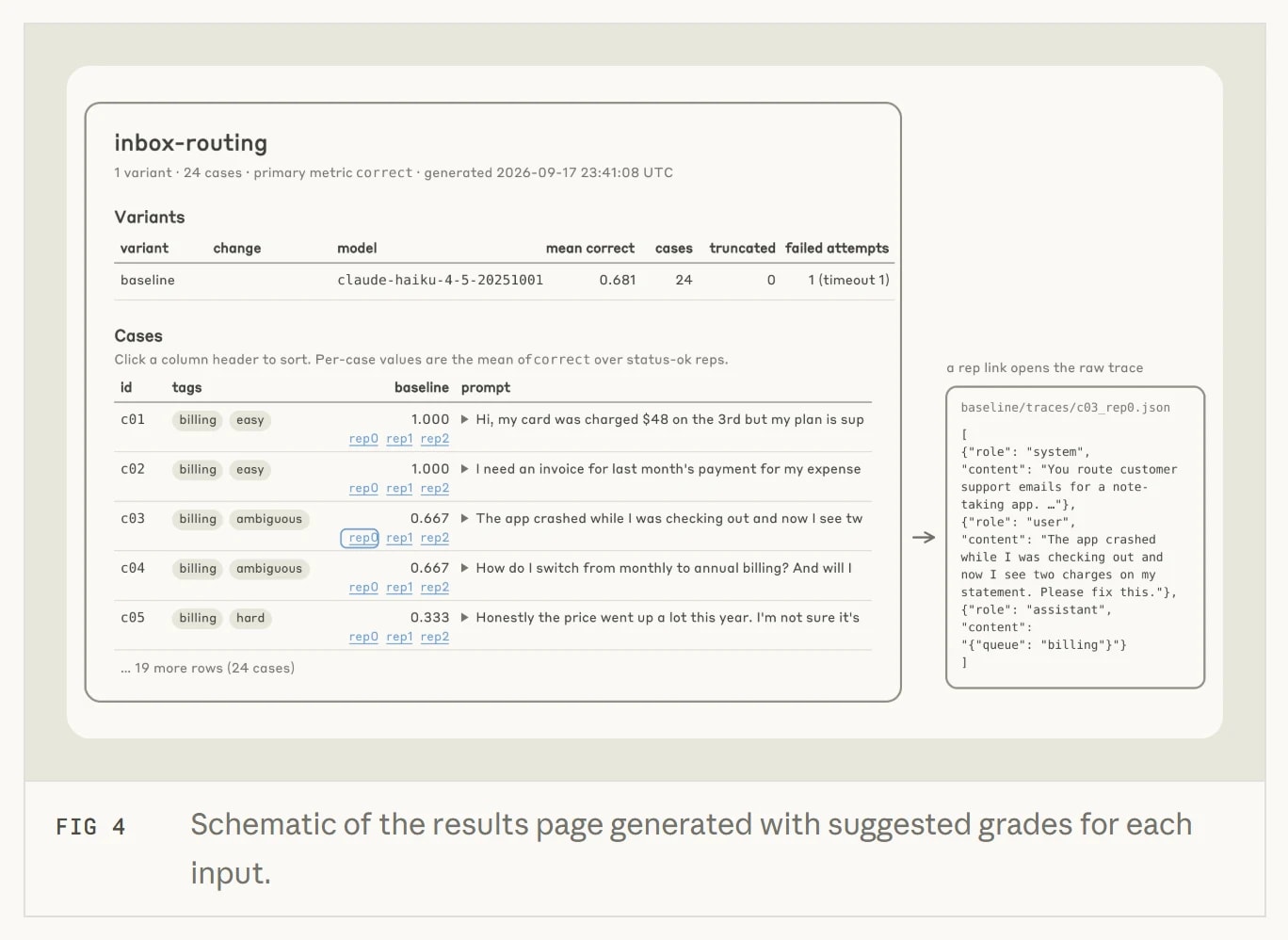Click the case id c04

coord(133,568)
